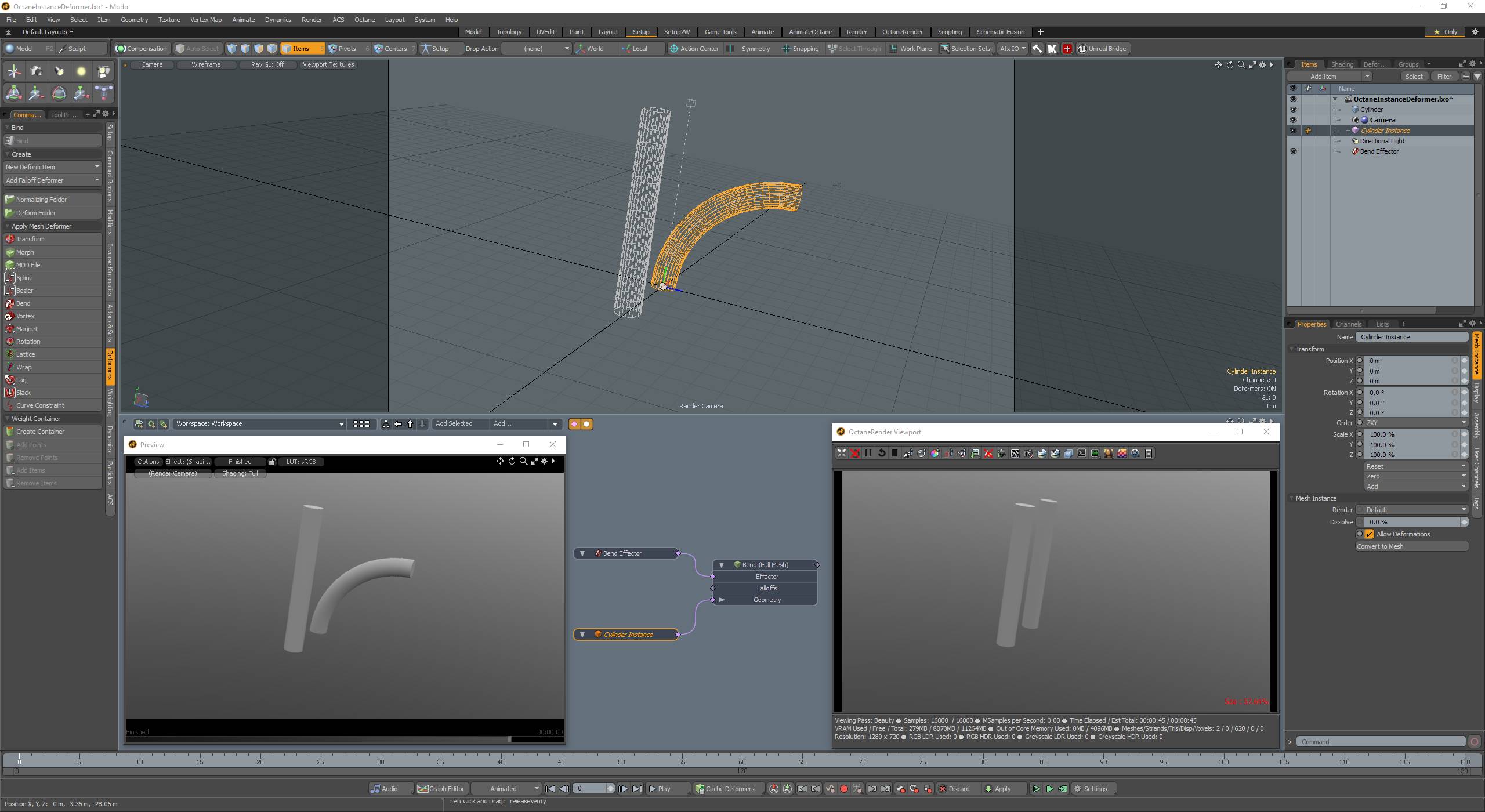Apply the Lattice deformer
Viewport: 1485px width, 812px height.
click(26, 354)
